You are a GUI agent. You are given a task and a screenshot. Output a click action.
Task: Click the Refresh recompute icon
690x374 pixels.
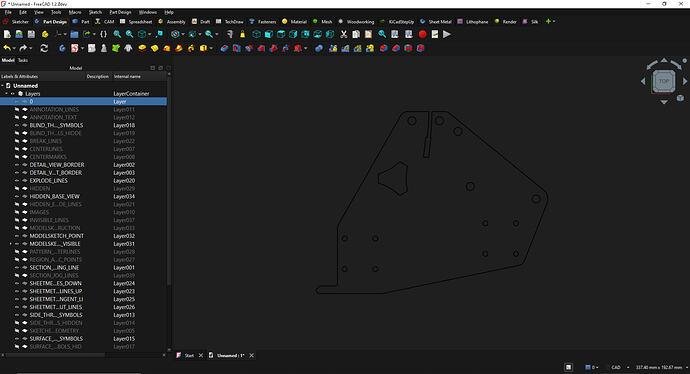[44, 48]
